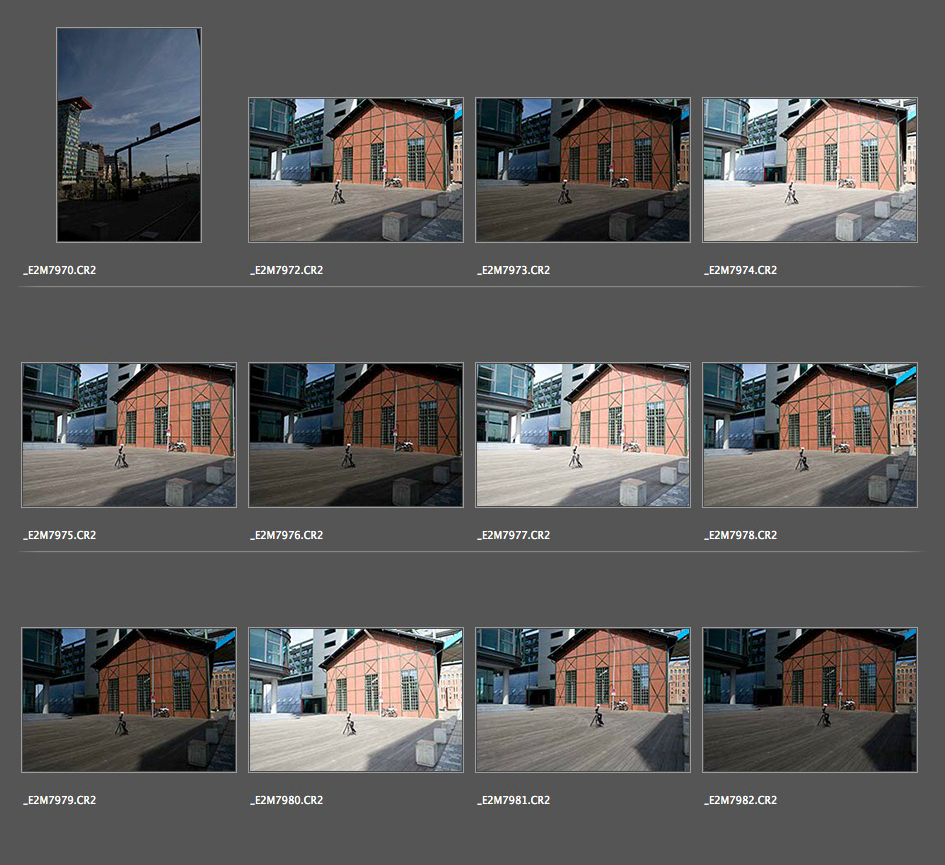945x865 pixels.
Task: Select the _E2M7977.CR2 thumbnail
Action: coord(582,435)
